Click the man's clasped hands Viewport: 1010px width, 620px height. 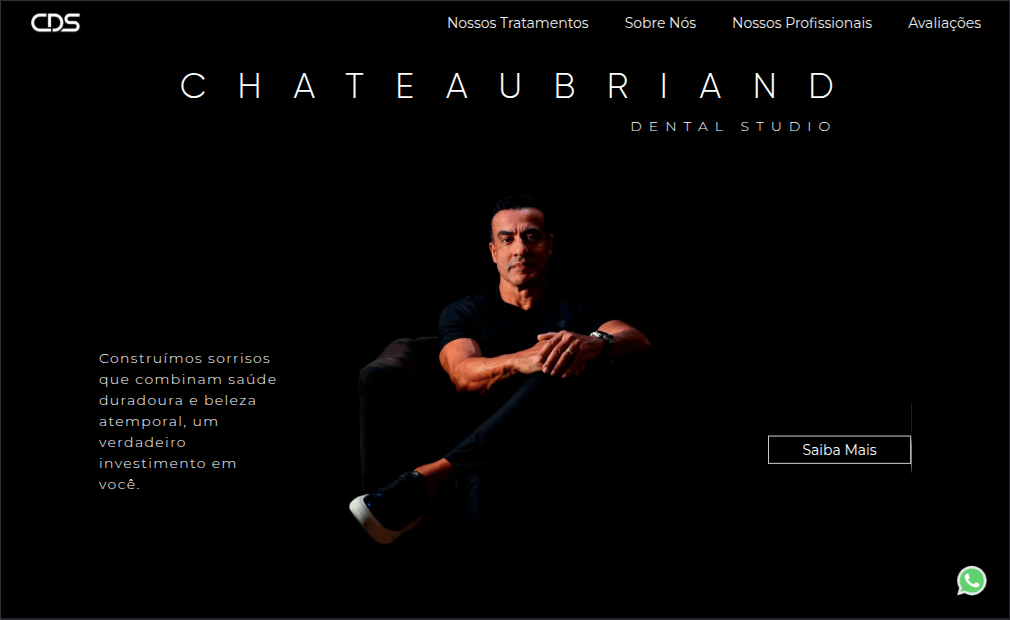point(567,353)
